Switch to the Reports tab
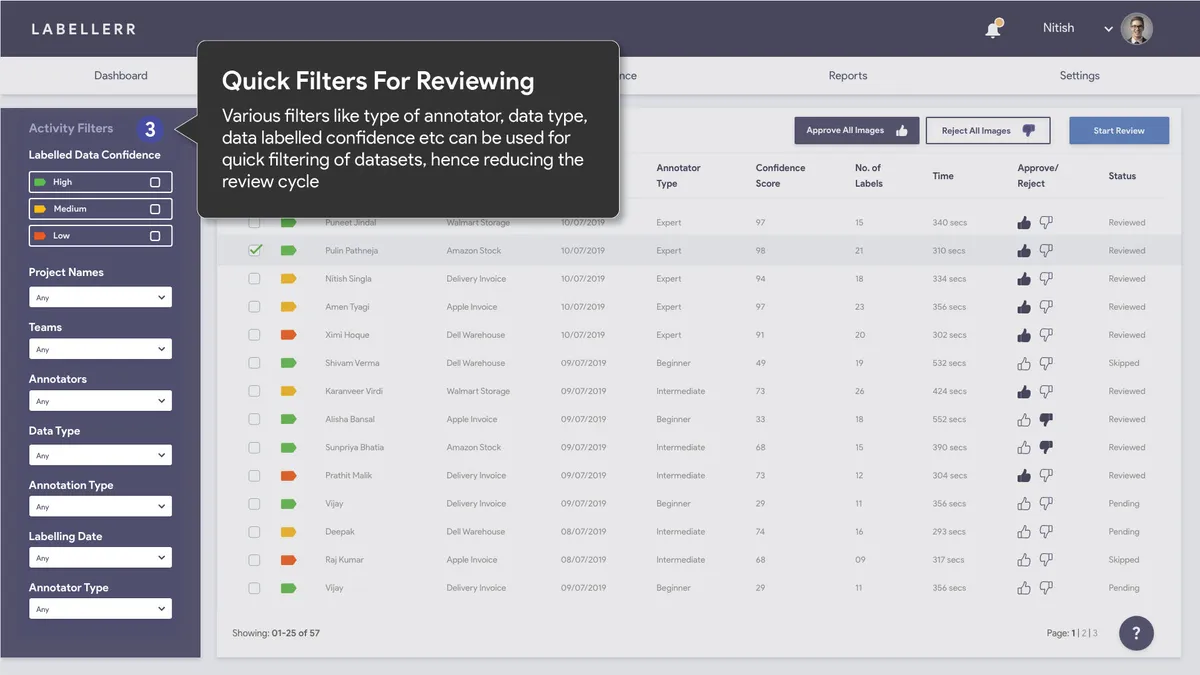 click(848, 76)
